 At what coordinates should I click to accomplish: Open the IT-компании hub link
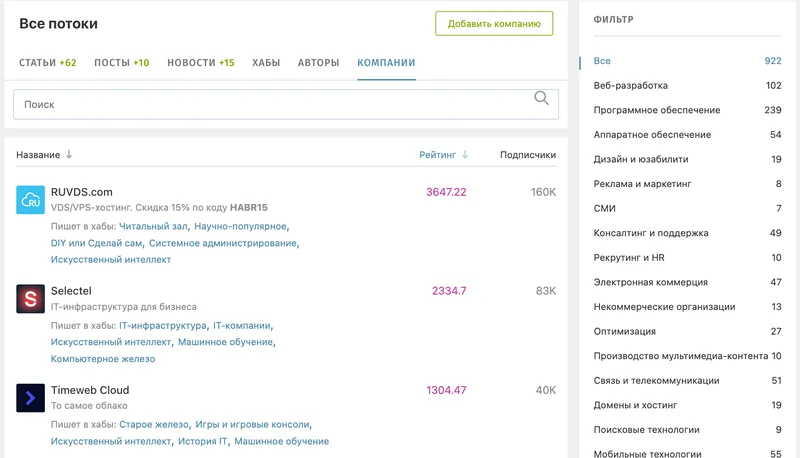click(x=242, y=325)
